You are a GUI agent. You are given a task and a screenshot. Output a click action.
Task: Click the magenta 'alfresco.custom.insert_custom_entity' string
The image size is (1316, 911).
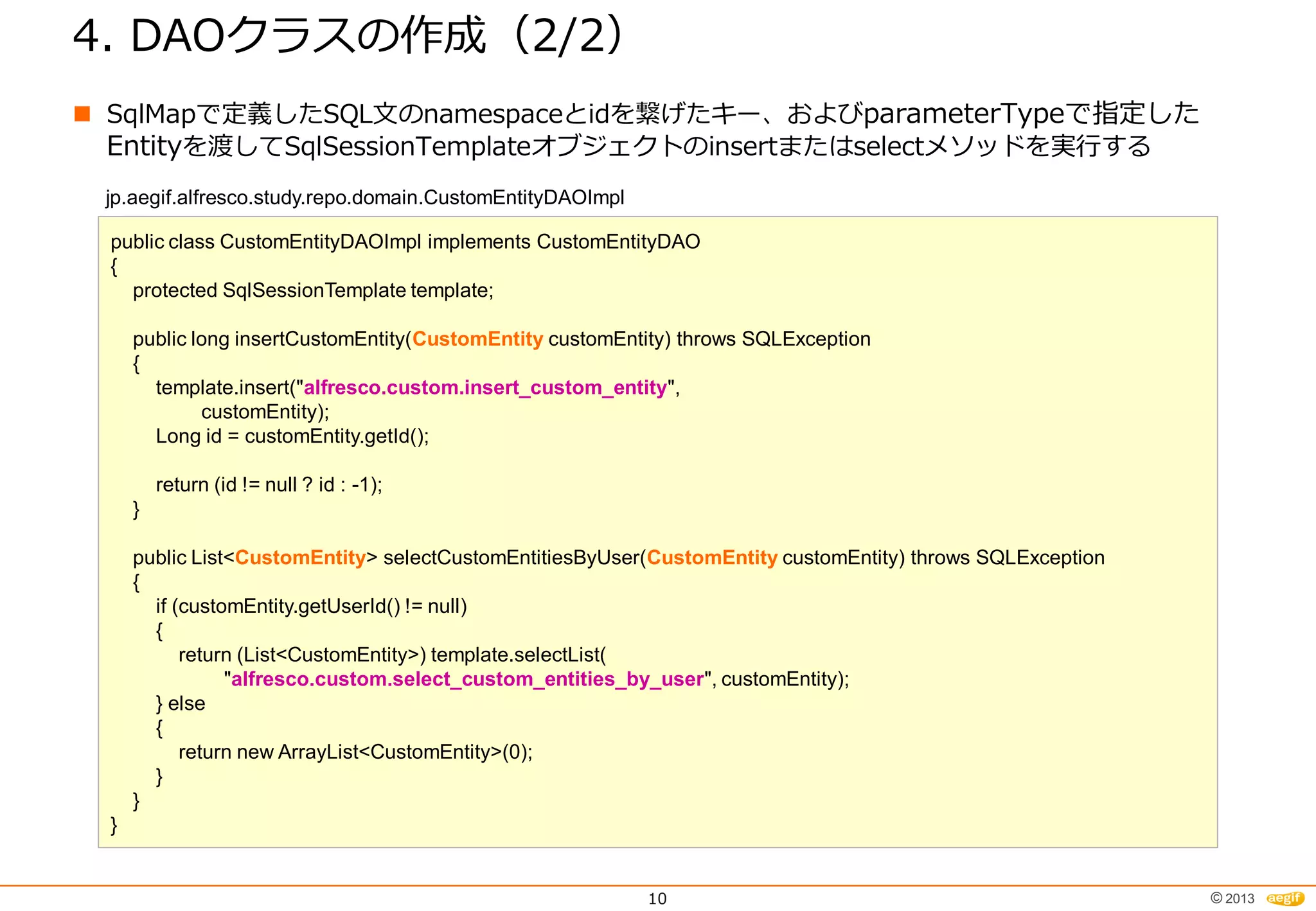click(x=485, y=387)
